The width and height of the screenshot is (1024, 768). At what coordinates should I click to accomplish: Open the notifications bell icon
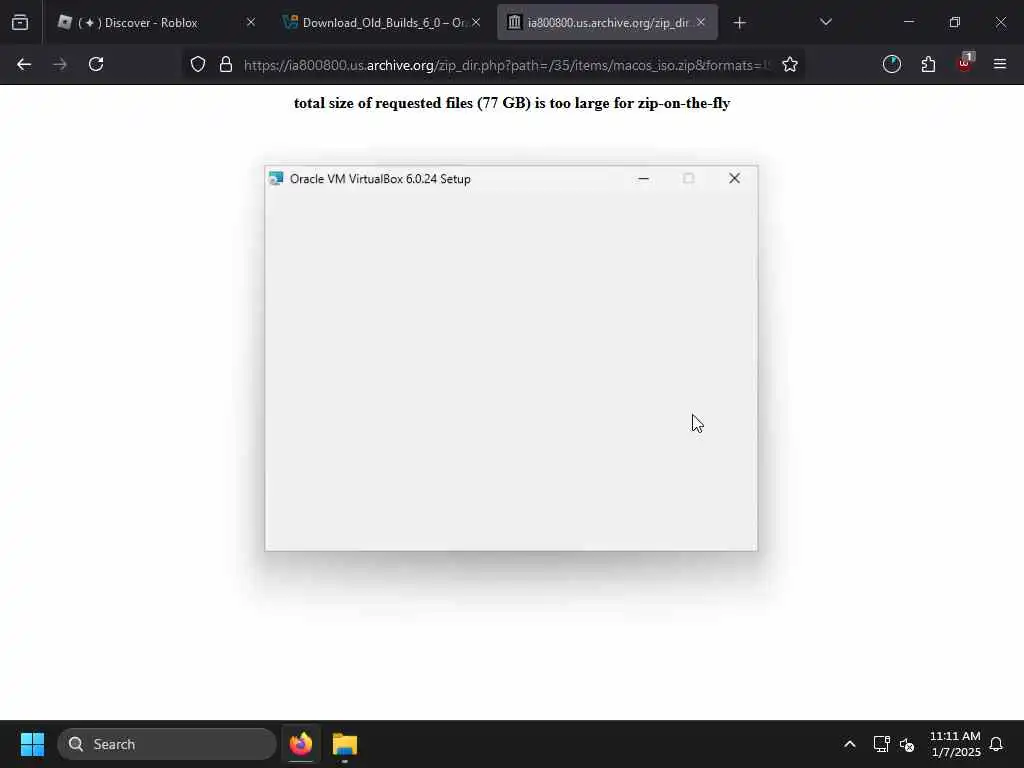pyautogui.click(x=996, y=744)
